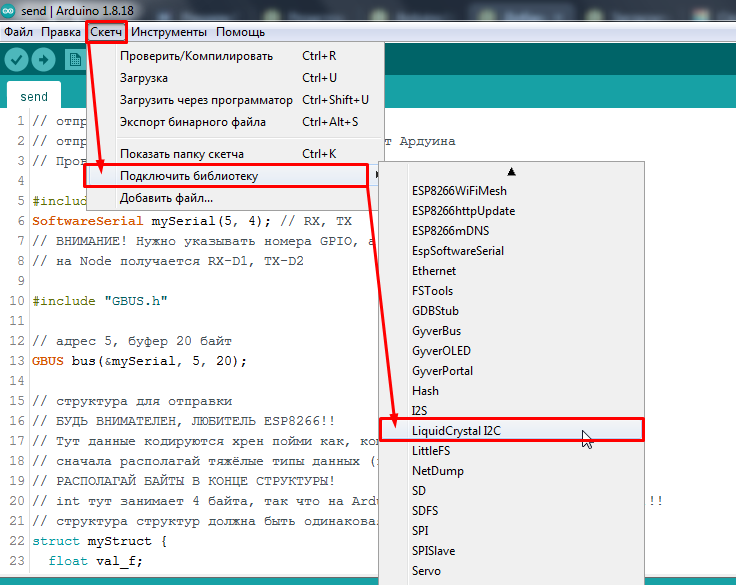Open the Правка menu
Image resolution: width=736 pixels, height=585 pixels.
click(x=61, y=32)
